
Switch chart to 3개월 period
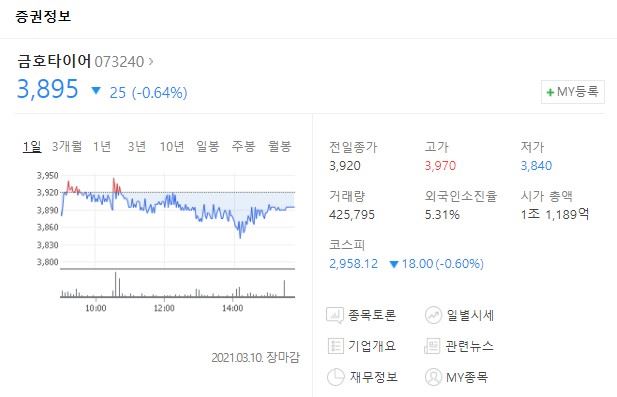tap(67, 146)
